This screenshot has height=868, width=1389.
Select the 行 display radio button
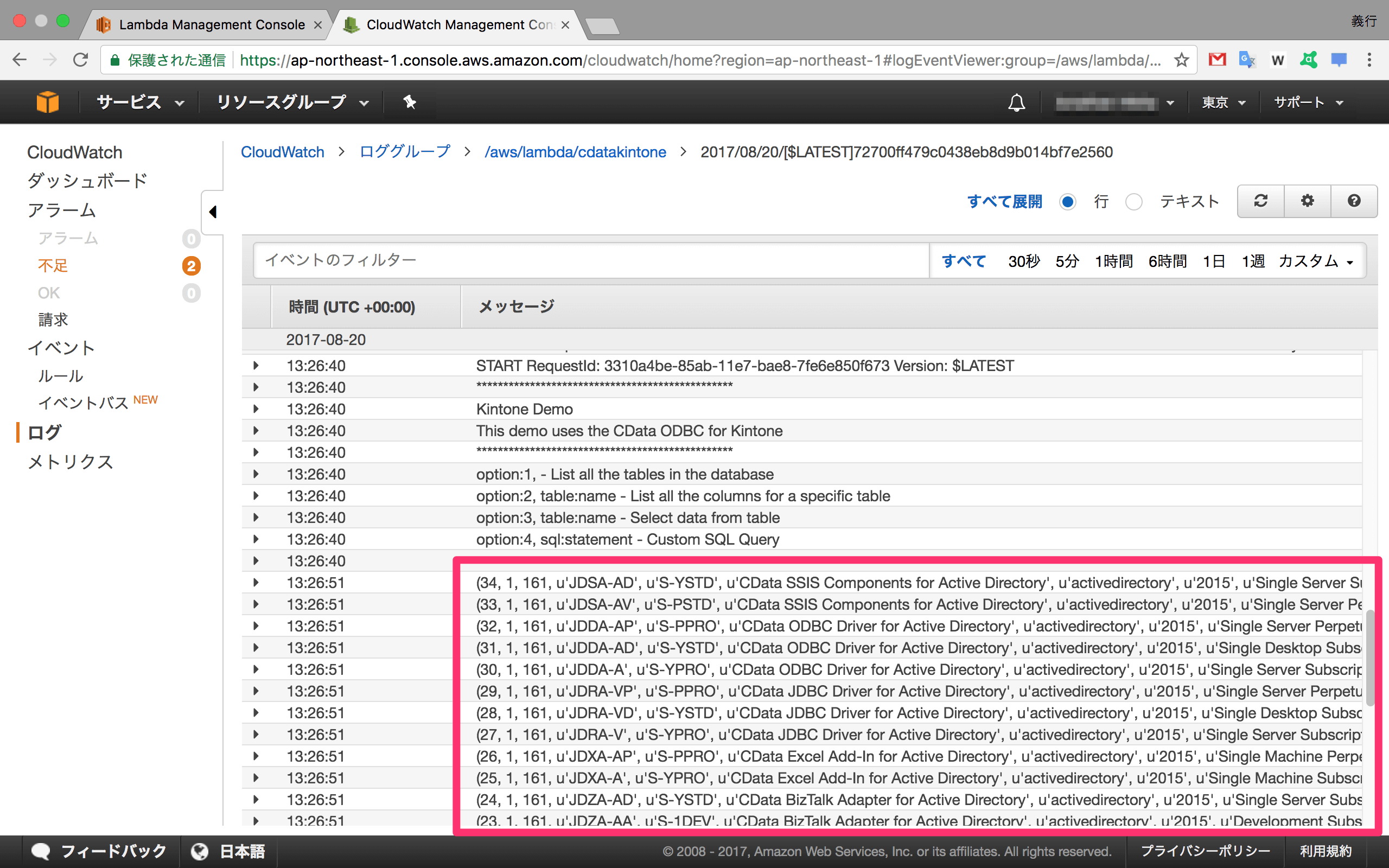[1068, 202]
